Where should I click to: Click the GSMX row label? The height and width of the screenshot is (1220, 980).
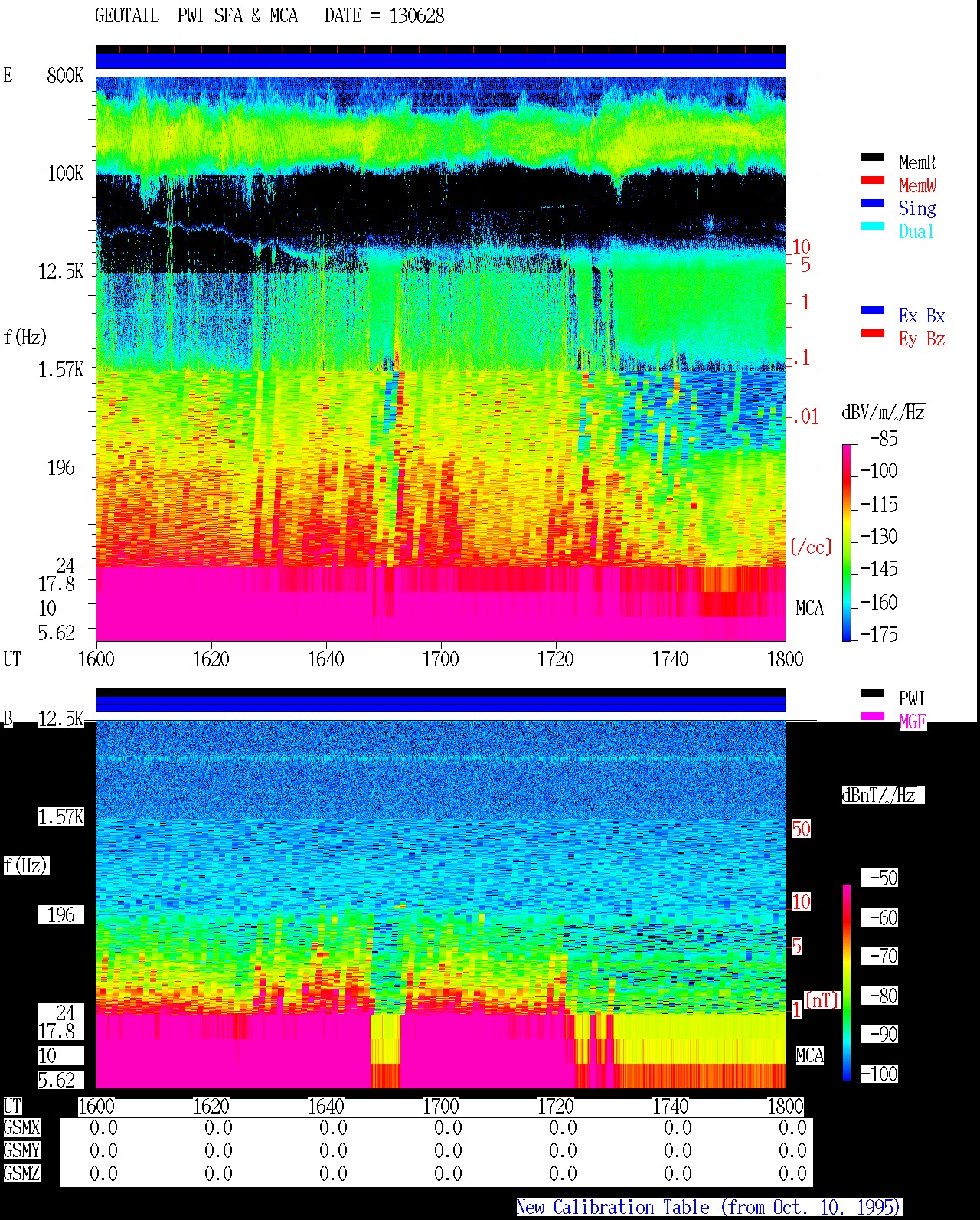(x=21, y=1128)
